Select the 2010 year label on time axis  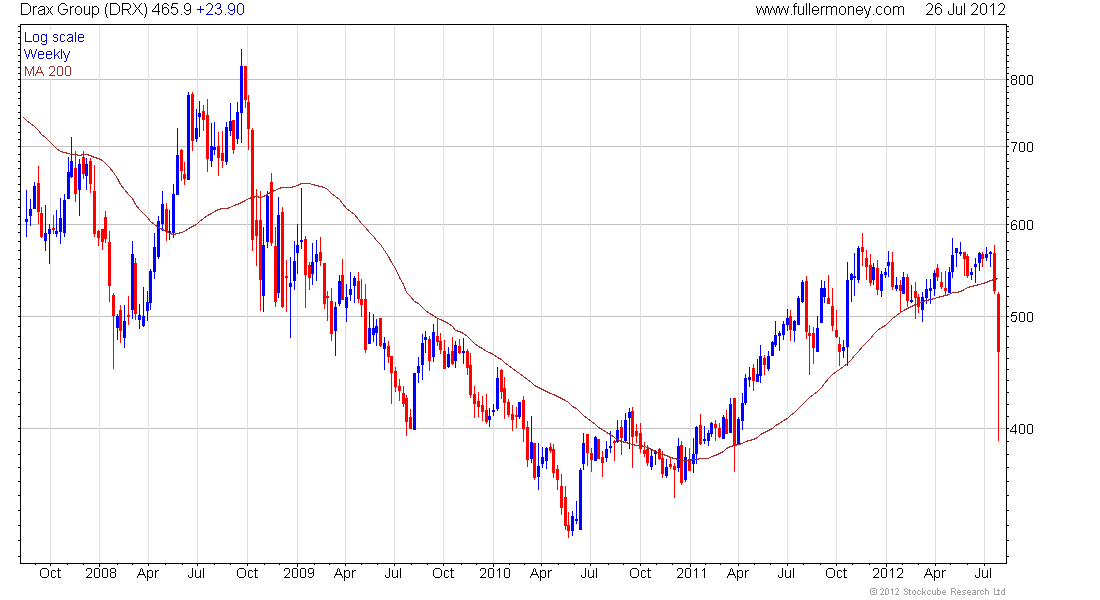click(495, 573)
